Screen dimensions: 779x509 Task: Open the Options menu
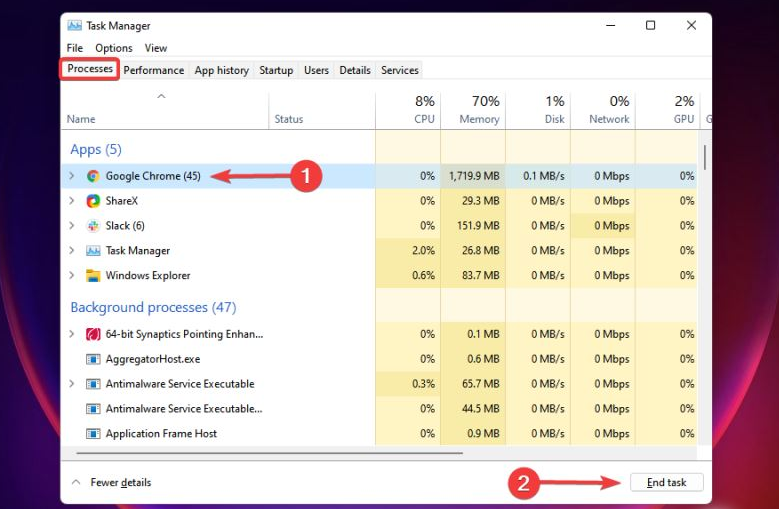pyautogui.click(x=114, y=48)
